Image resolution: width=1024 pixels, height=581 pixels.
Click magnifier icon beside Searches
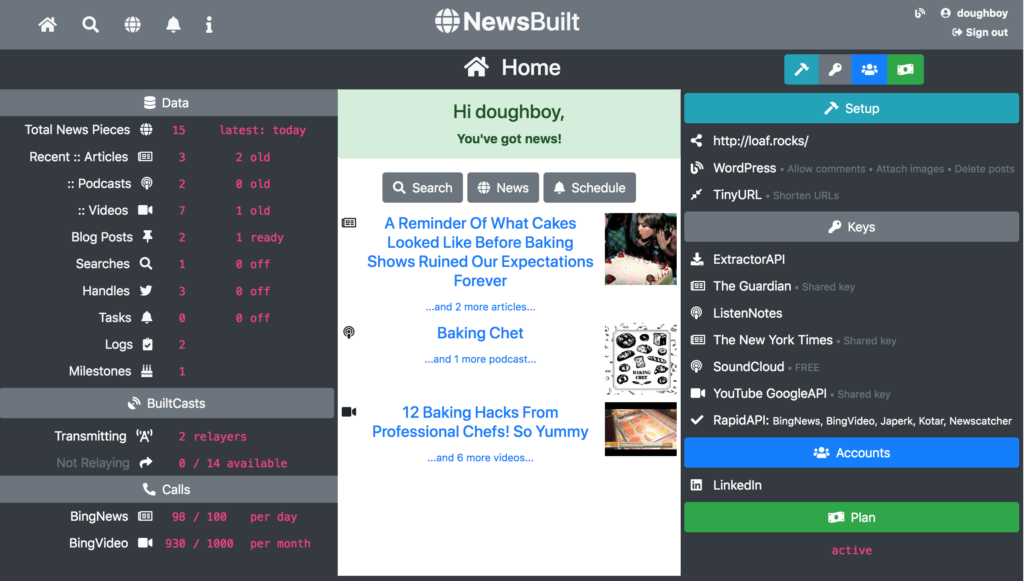146,264
